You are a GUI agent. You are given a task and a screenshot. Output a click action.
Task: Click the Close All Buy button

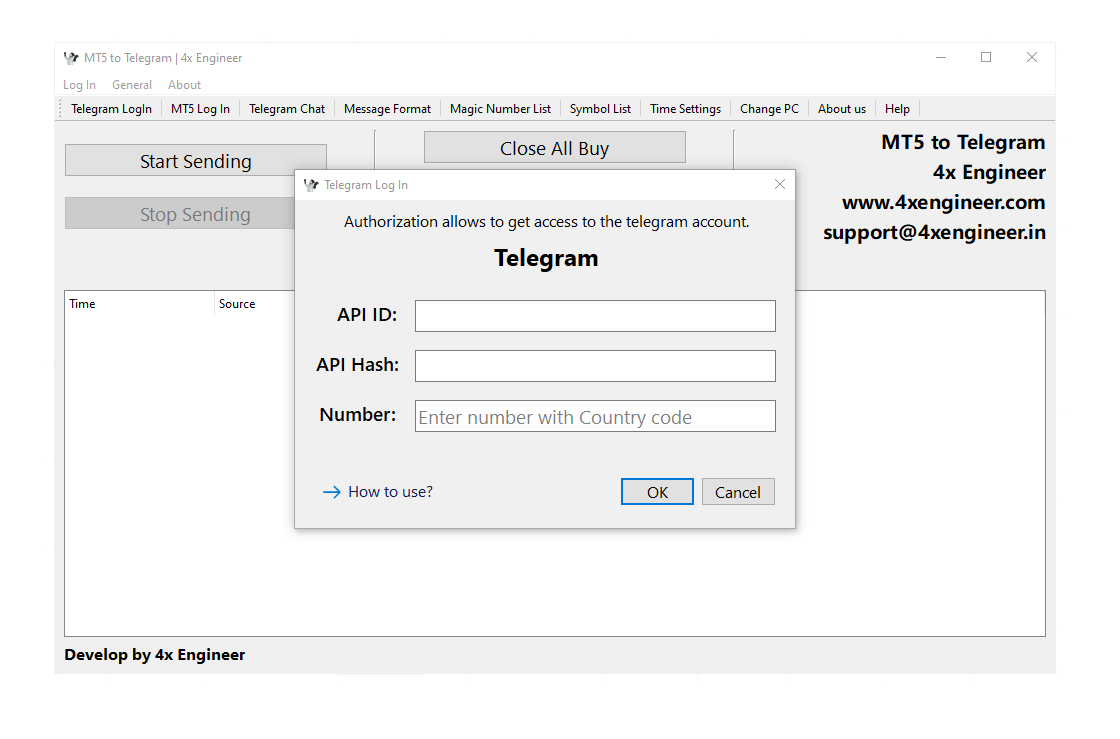click(x=554, y=149)
